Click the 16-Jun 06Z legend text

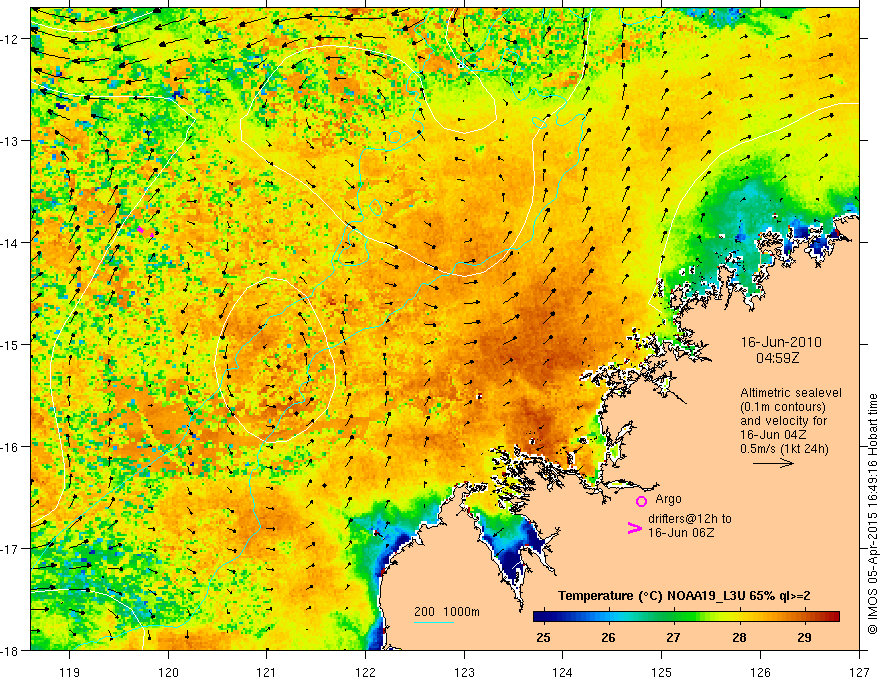coord(681,533)
